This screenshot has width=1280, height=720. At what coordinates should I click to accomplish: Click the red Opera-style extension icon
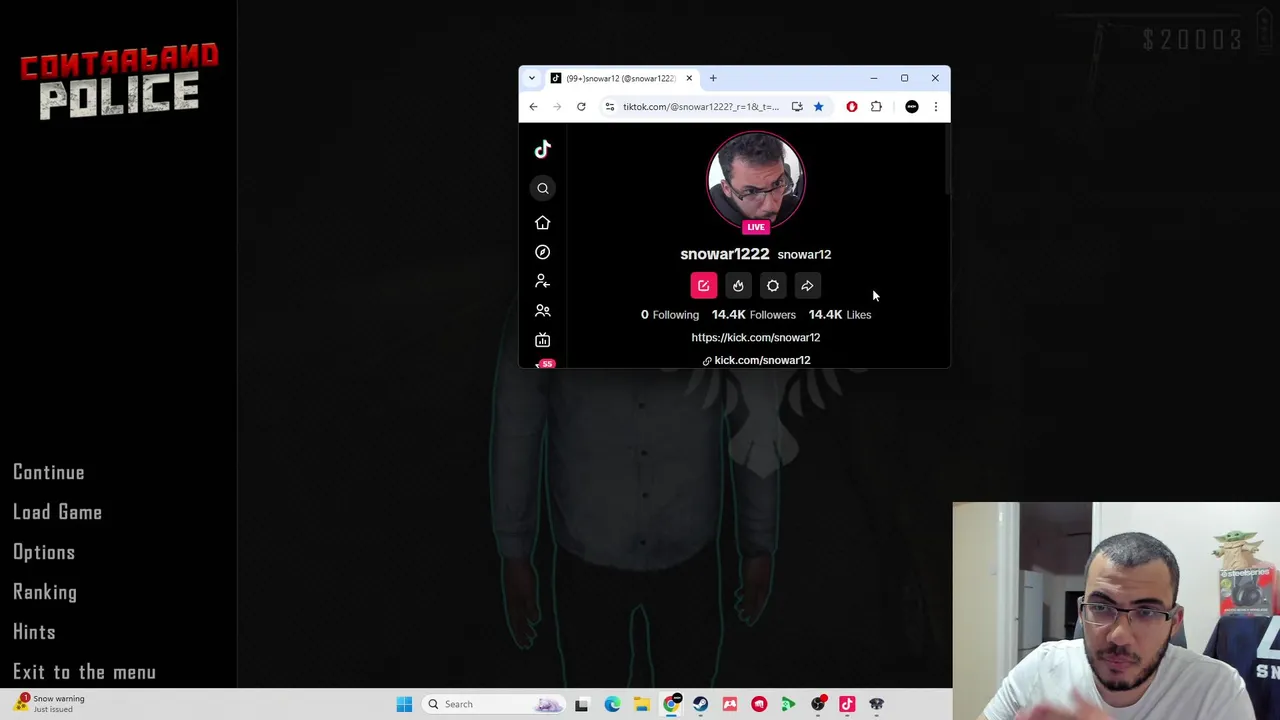852,106
